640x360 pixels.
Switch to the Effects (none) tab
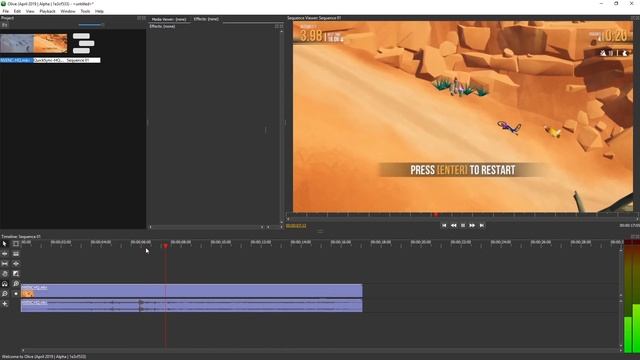click(x=206, y=19)
